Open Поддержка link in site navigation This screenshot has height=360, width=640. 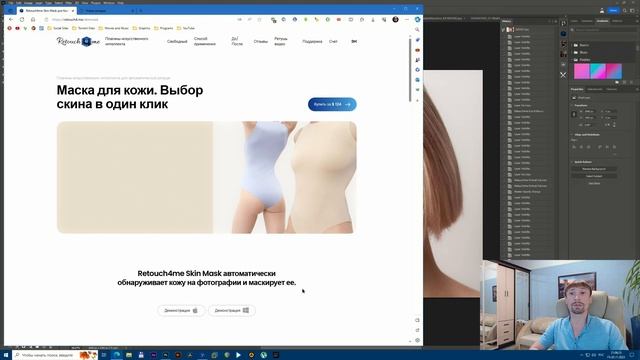pyautogui.click(x=312, y=42)
